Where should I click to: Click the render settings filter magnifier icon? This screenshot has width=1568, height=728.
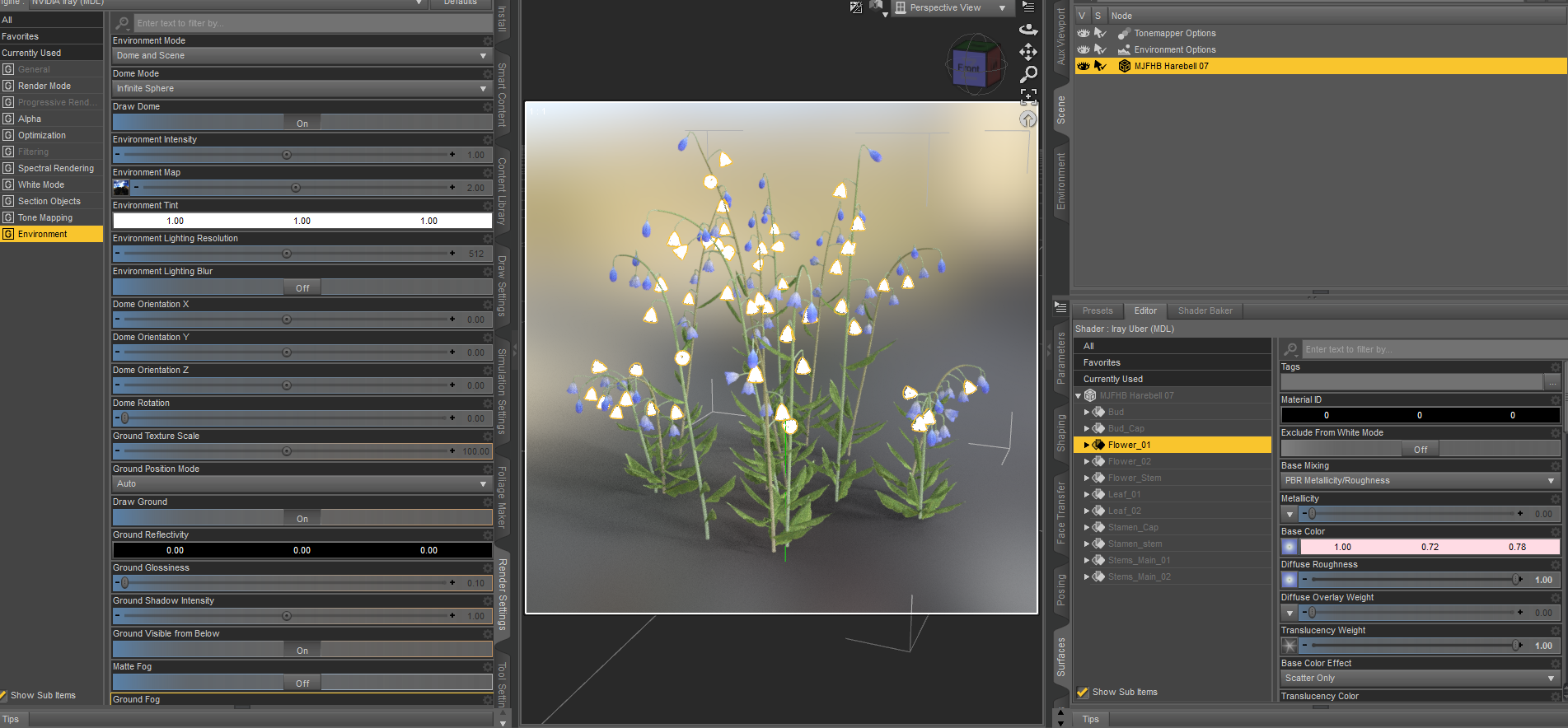click(123, 23)
